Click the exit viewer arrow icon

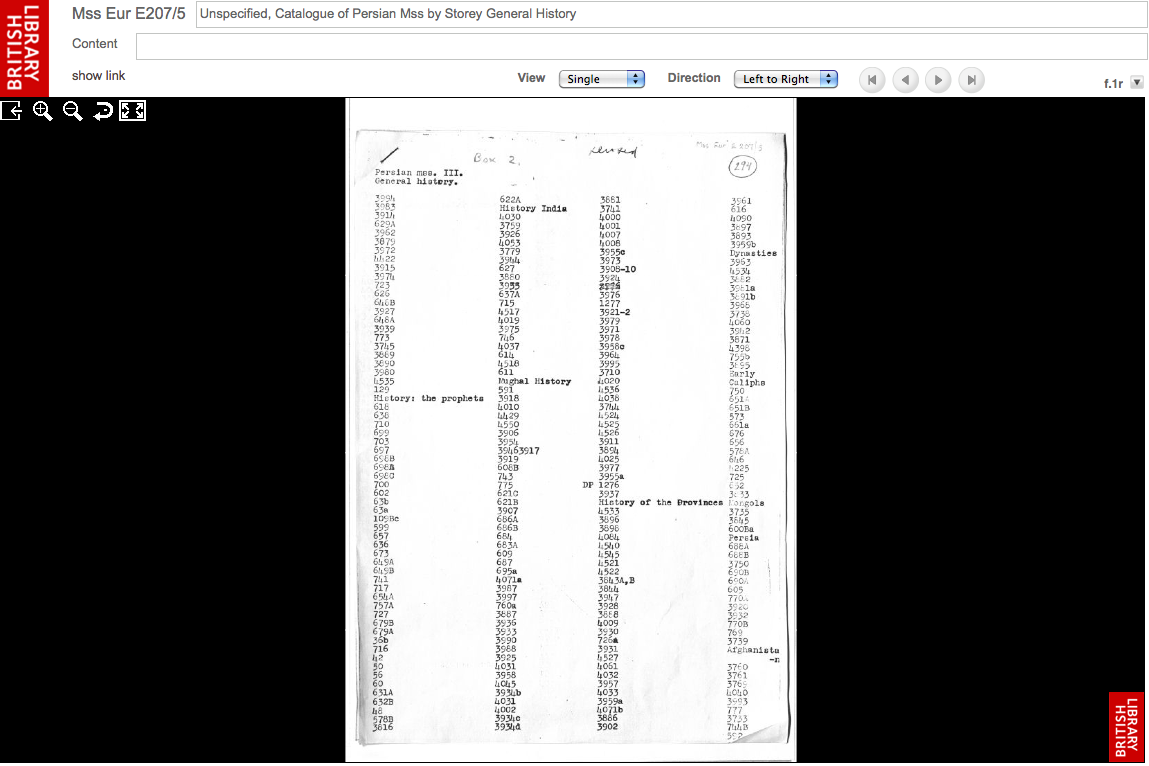click(x=12, y=111)
